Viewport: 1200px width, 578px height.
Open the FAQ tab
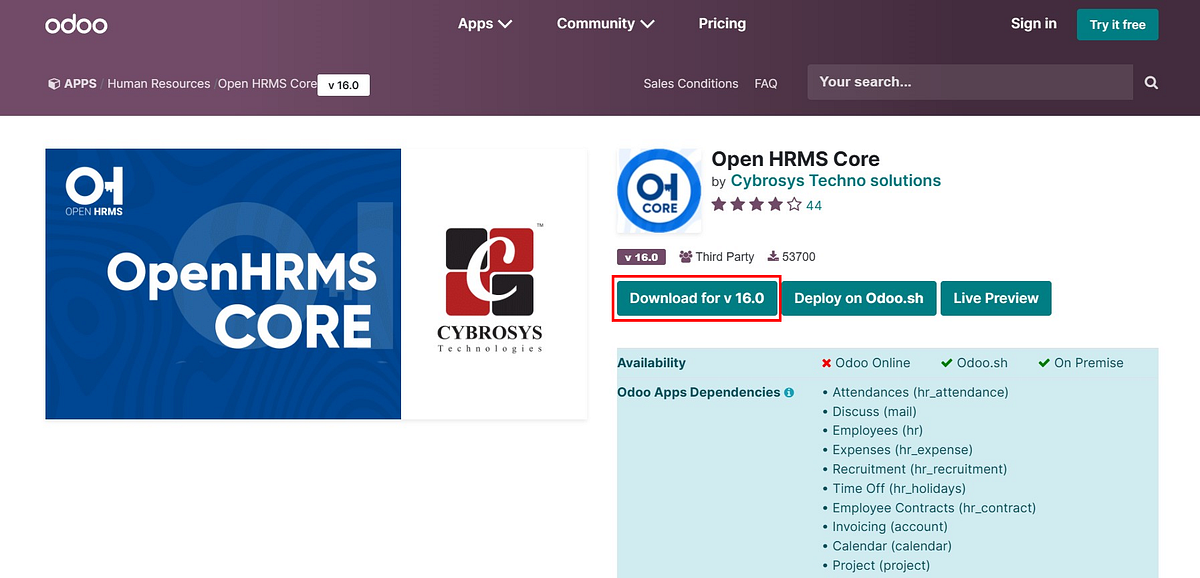click(766, 84)
